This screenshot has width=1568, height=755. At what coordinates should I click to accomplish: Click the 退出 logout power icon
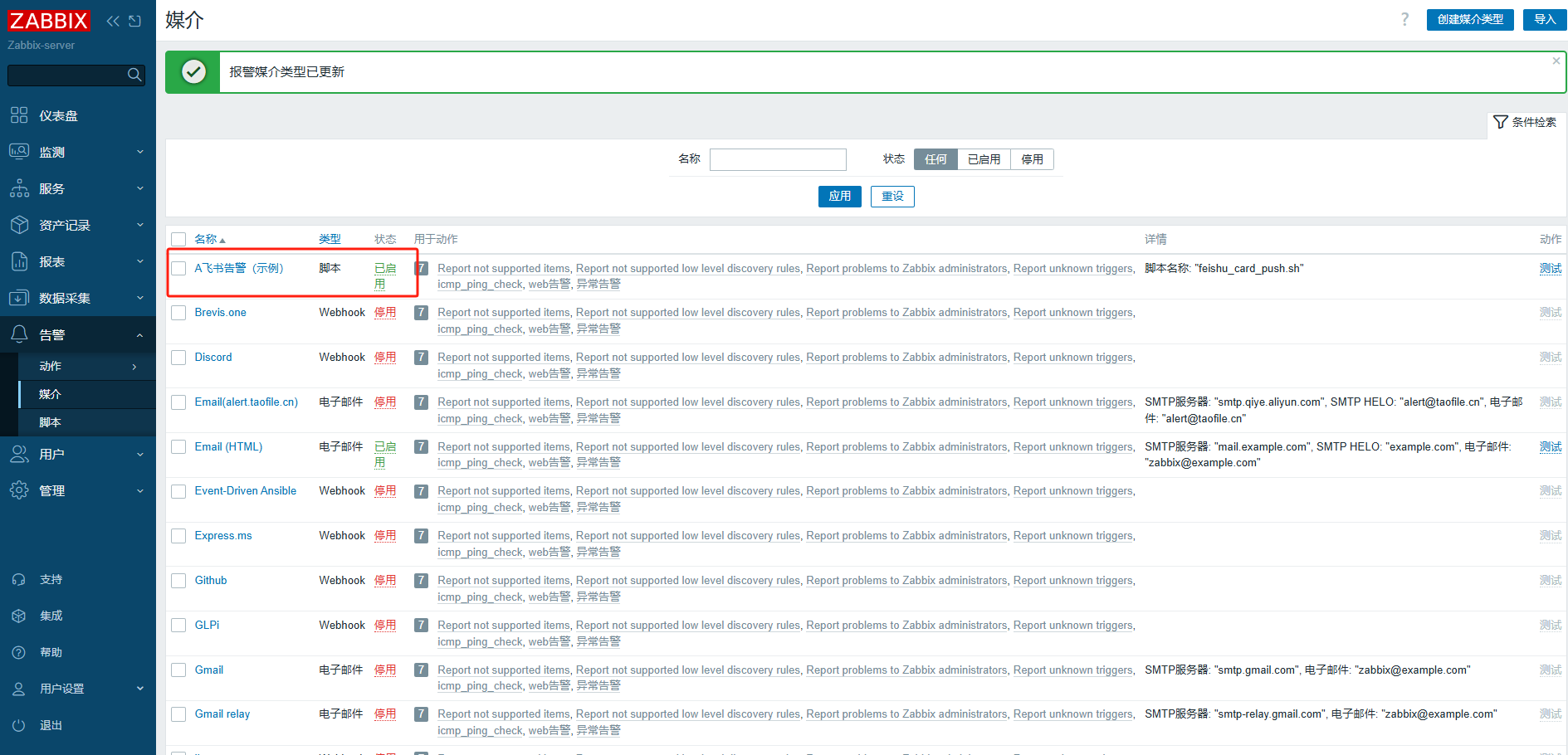pos(19,725)
